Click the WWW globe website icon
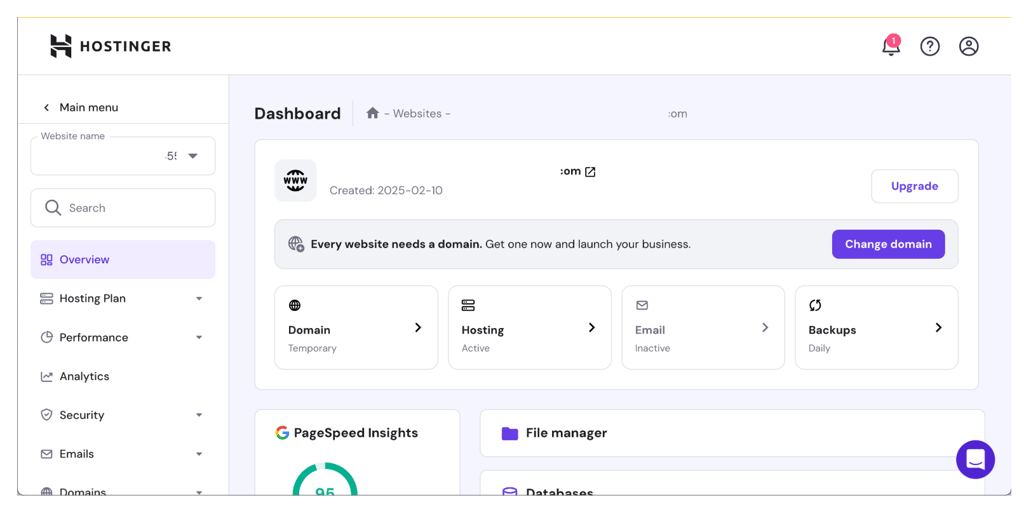Image resolution: width=1024 pixels, height=512 pixels. click(x=295, y=180)
